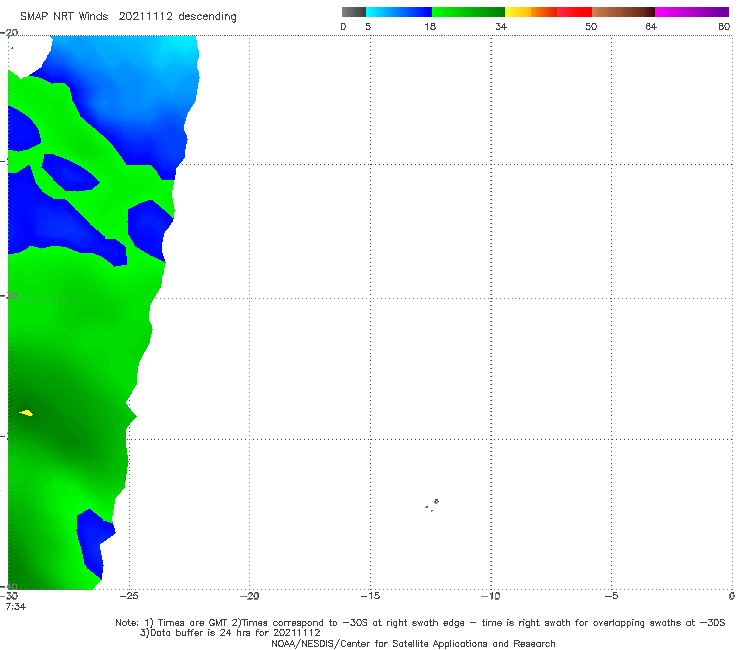Click the longitude axis label '-5'
The image size is (740, 650).
tap(612, 596)
